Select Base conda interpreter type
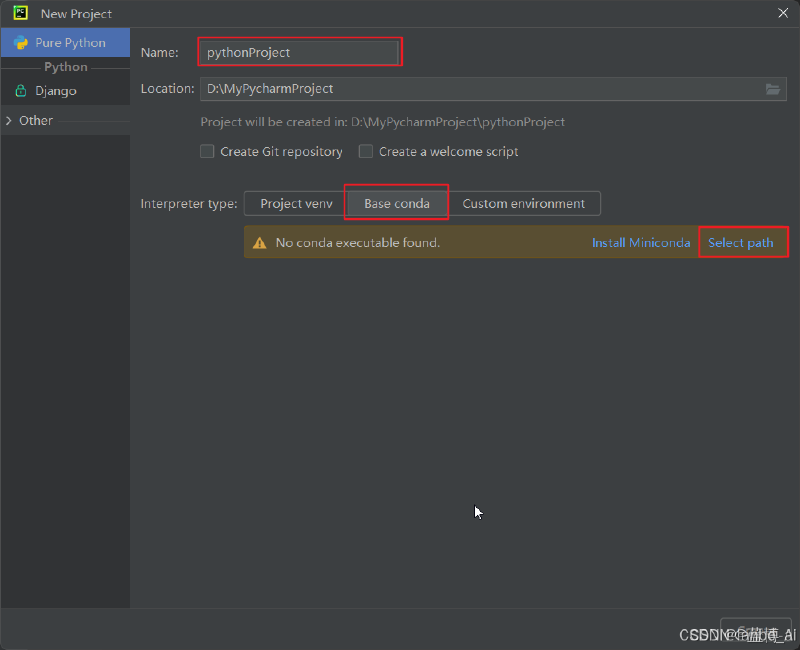Image resolution: width=800 pixels, height=650 pixels. (396, 204)
